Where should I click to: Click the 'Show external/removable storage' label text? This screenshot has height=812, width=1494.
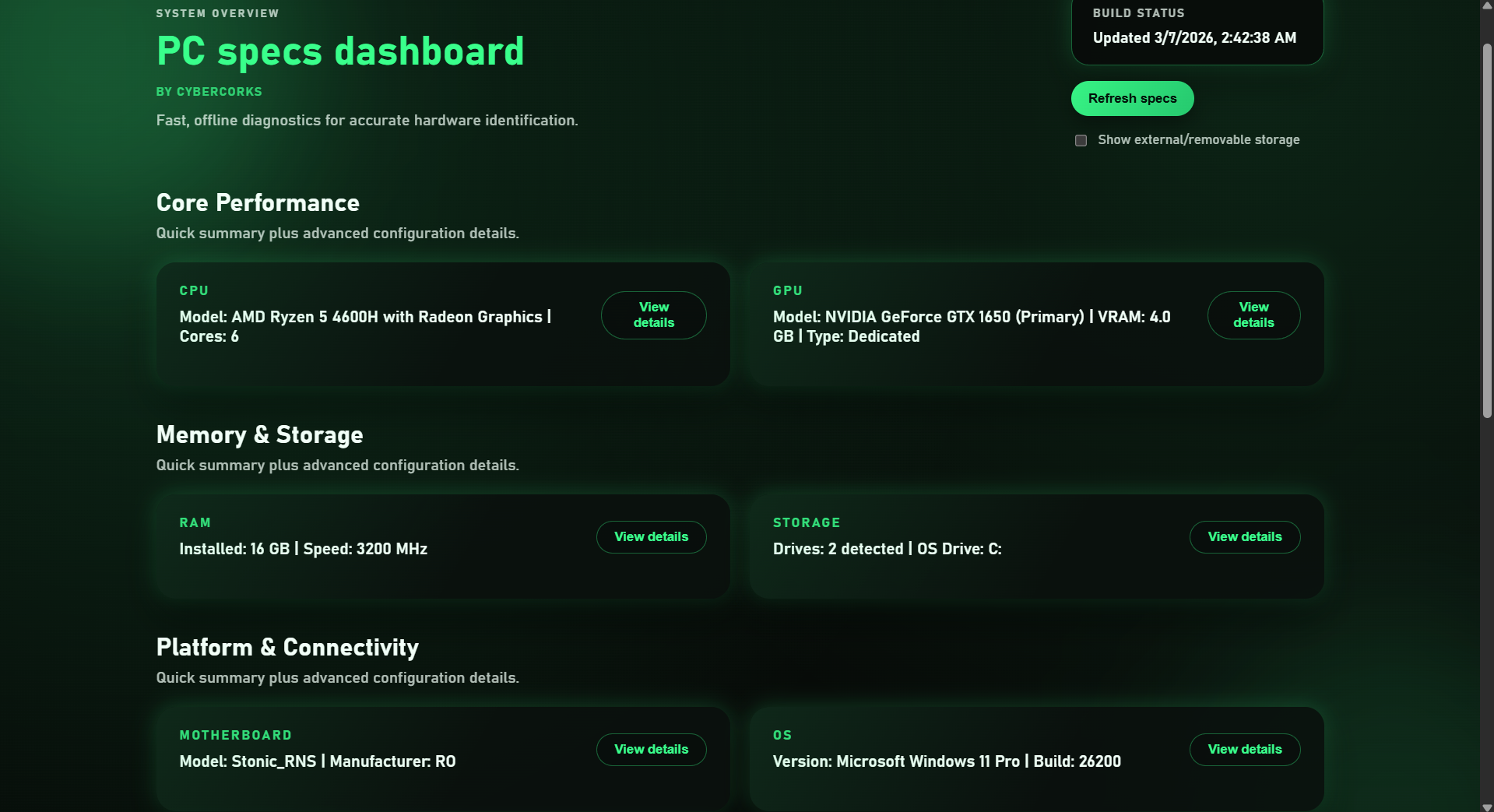(x=1199, y=140)
